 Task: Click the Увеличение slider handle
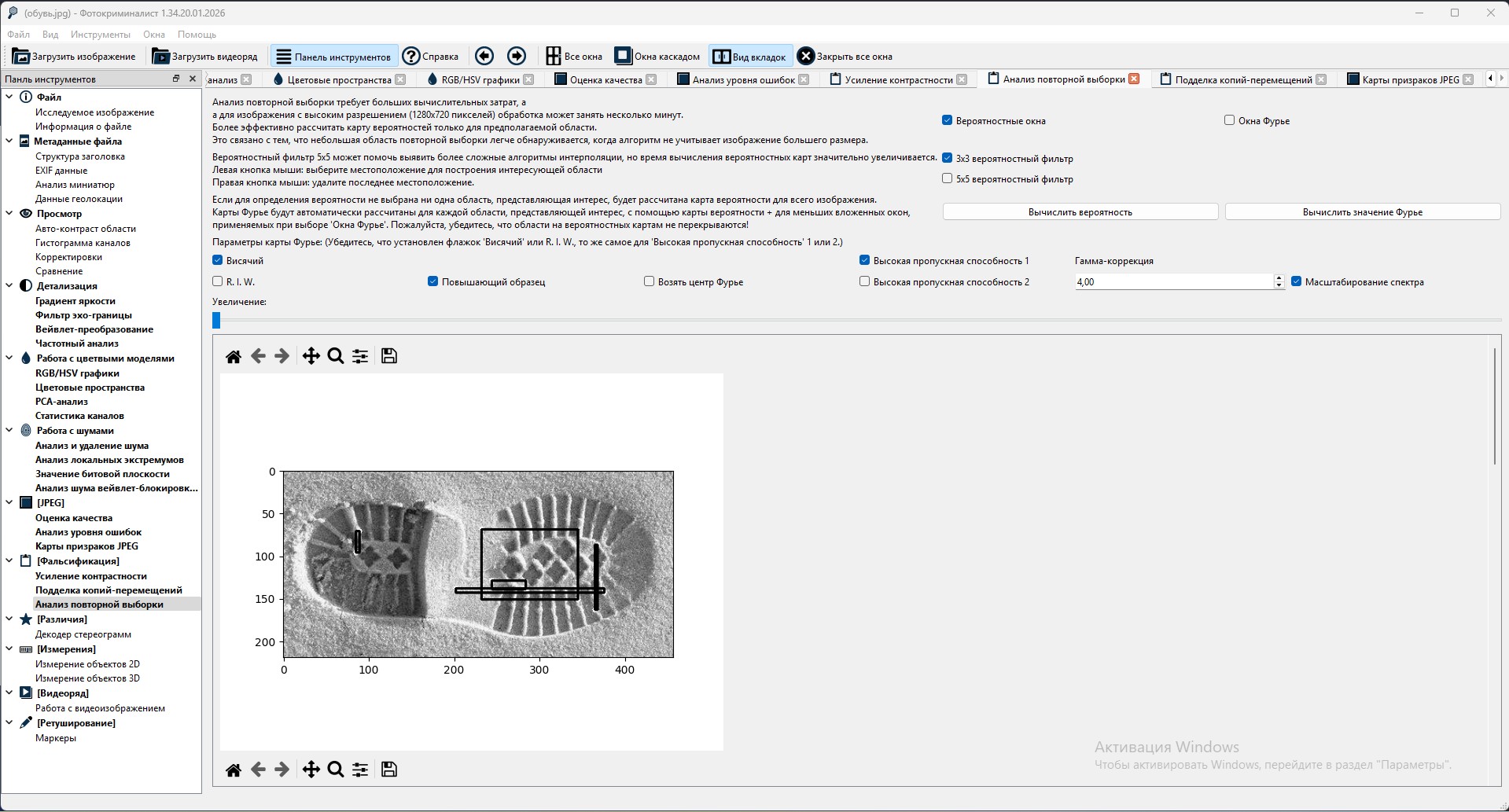tap(216, 320)
